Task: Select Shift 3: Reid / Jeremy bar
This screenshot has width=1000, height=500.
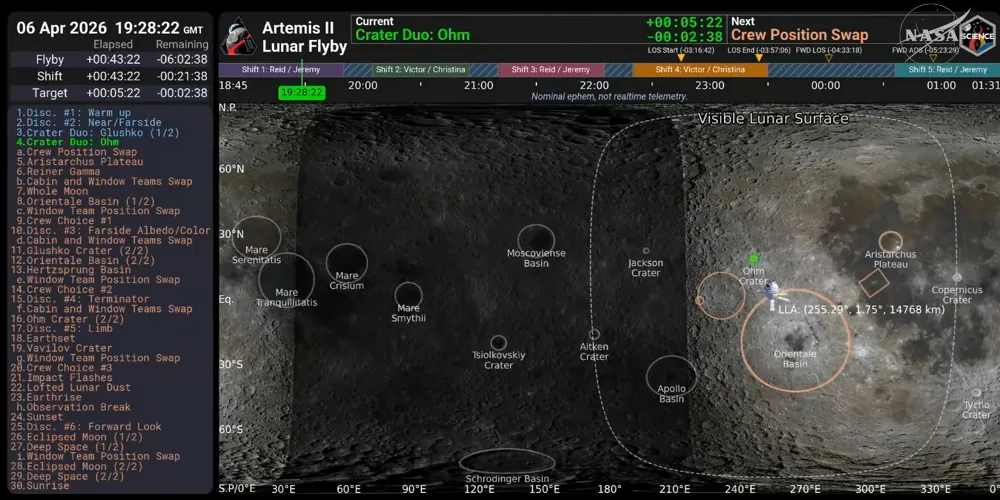Action: click(x=551, y=70)
